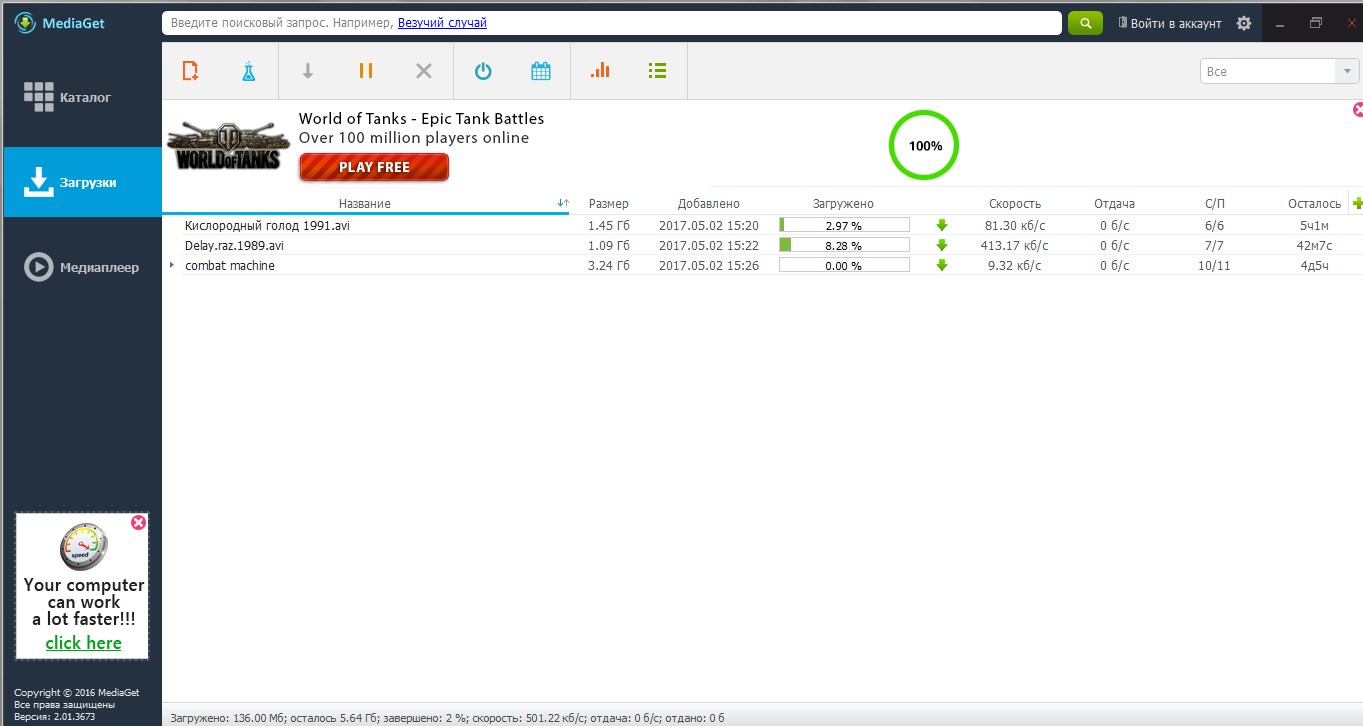Click the MediaGet logo
The height and width of the screenshot is (726, 1363).
click(x=59, y=22)
